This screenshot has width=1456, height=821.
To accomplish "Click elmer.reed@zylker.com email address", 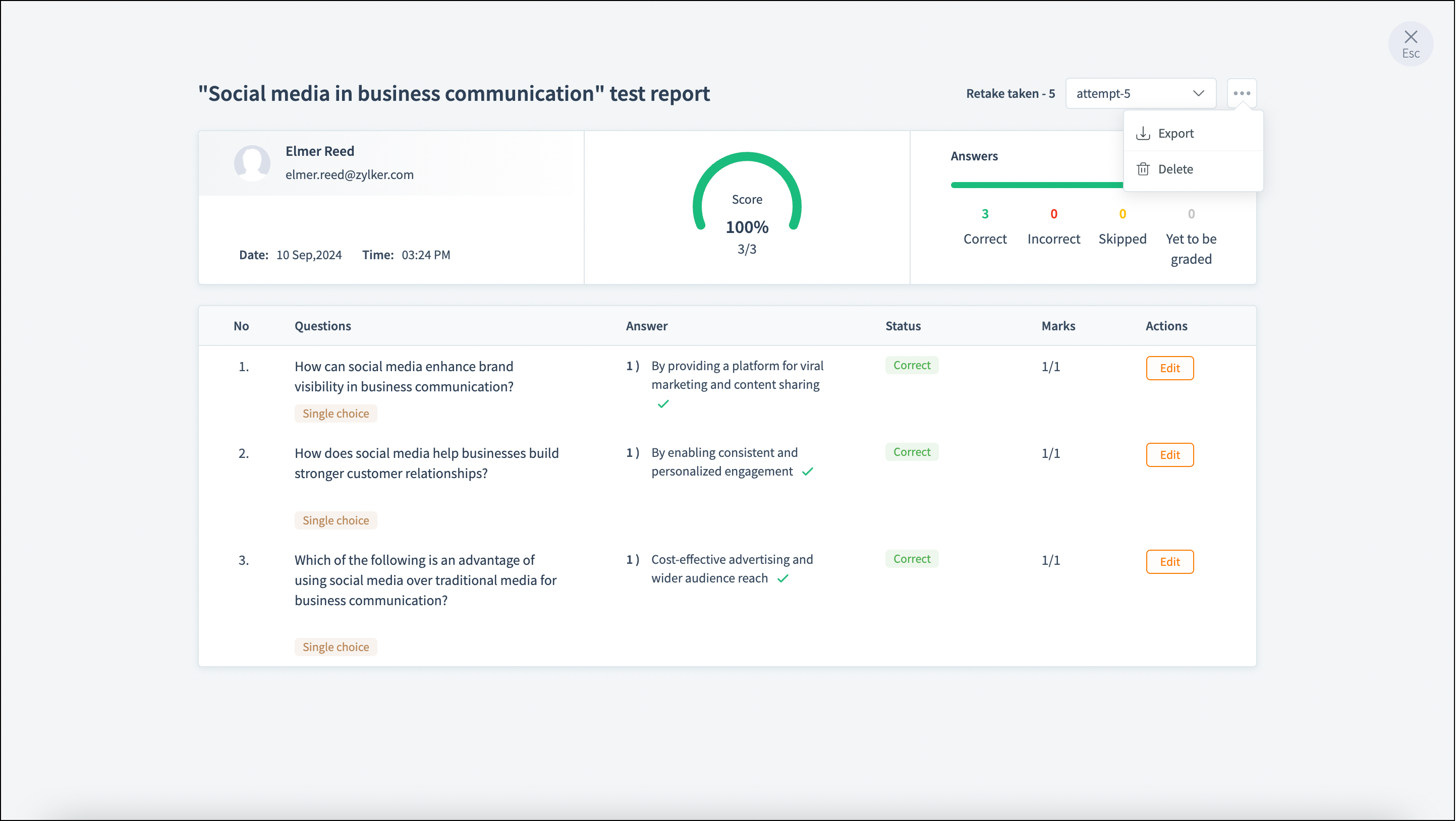I will 349,174.
